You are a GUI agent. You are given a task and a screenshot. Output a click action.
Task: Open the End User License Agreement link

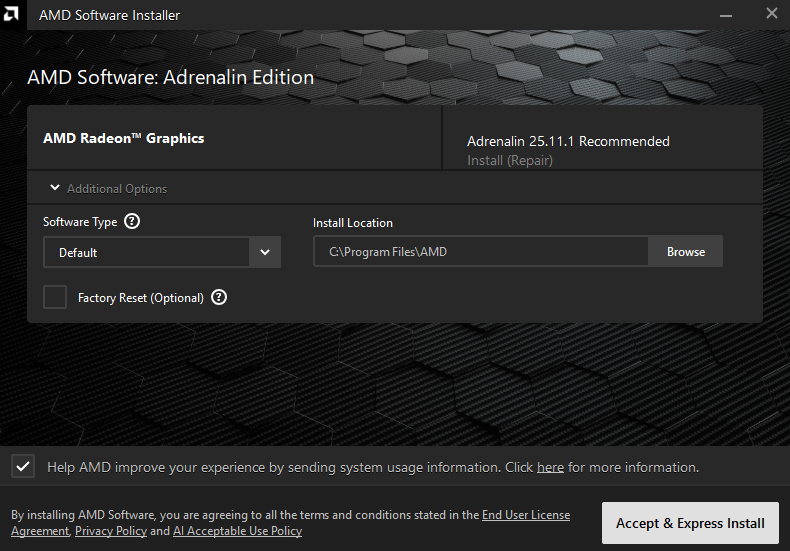525,515
